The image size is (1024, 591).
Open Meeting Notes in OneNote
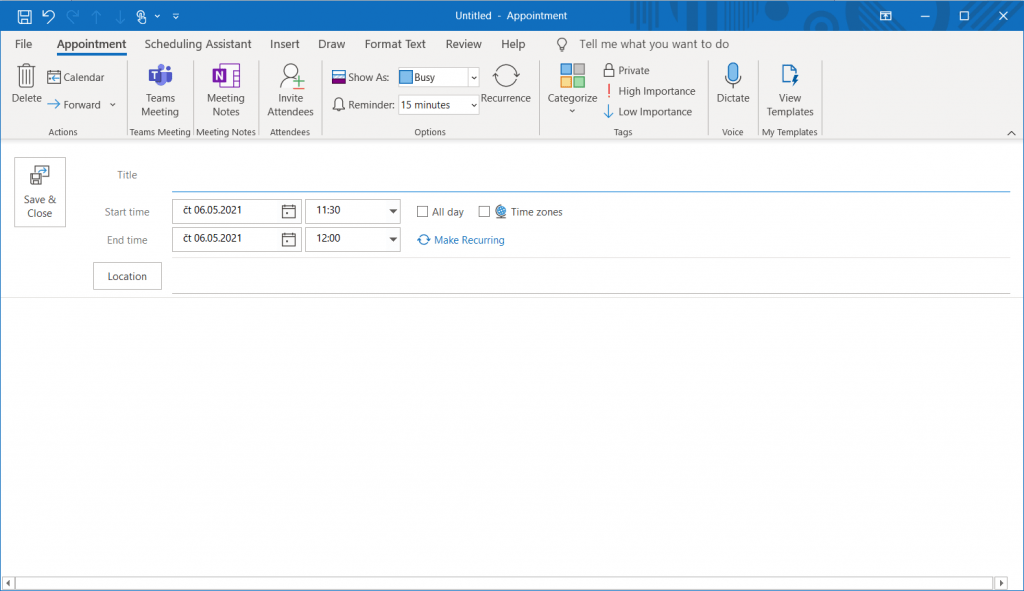pos(225,78)
